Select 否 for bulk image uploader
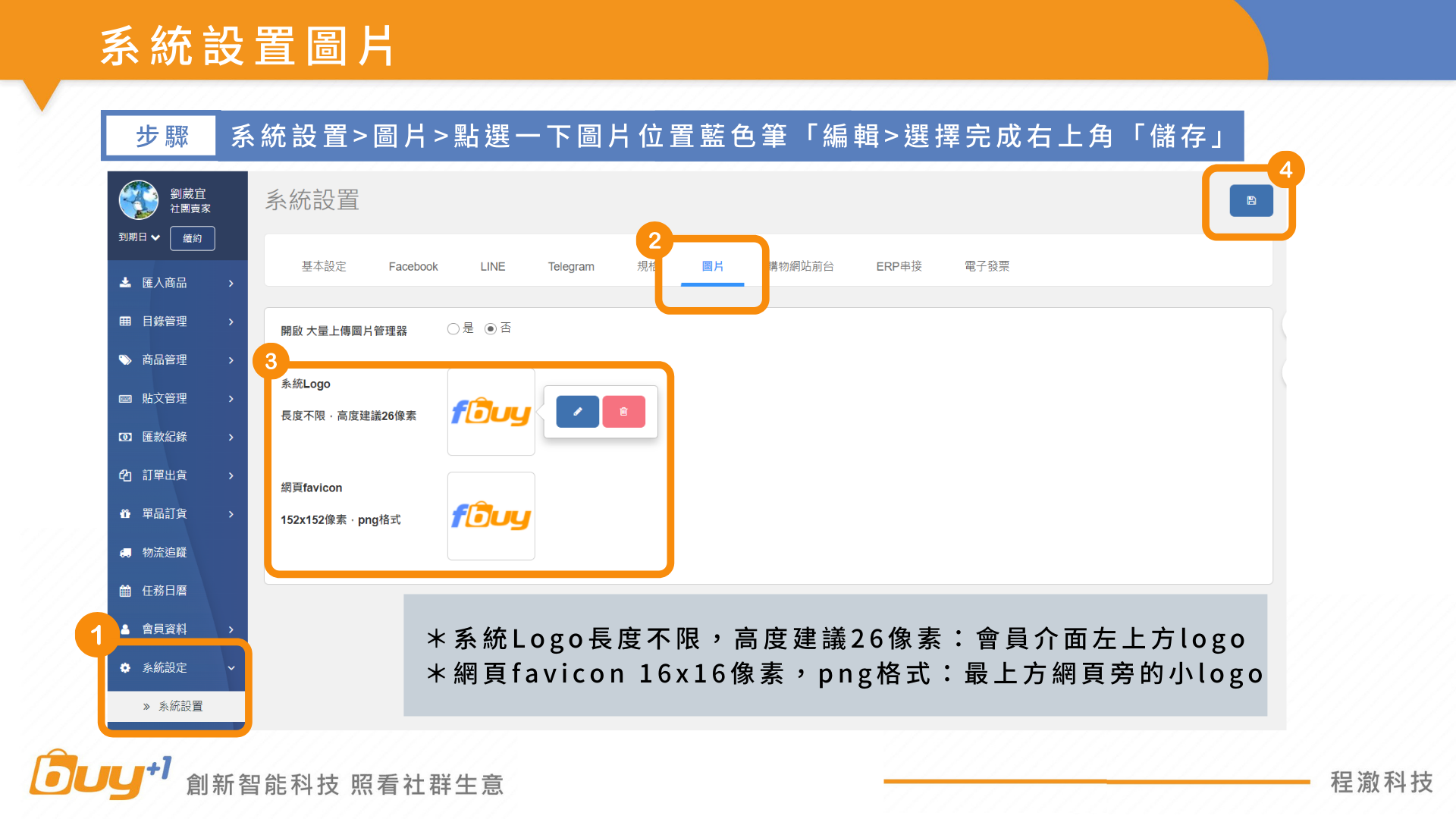The width and height of the screenshot is (1456, 819). [491, 329]
